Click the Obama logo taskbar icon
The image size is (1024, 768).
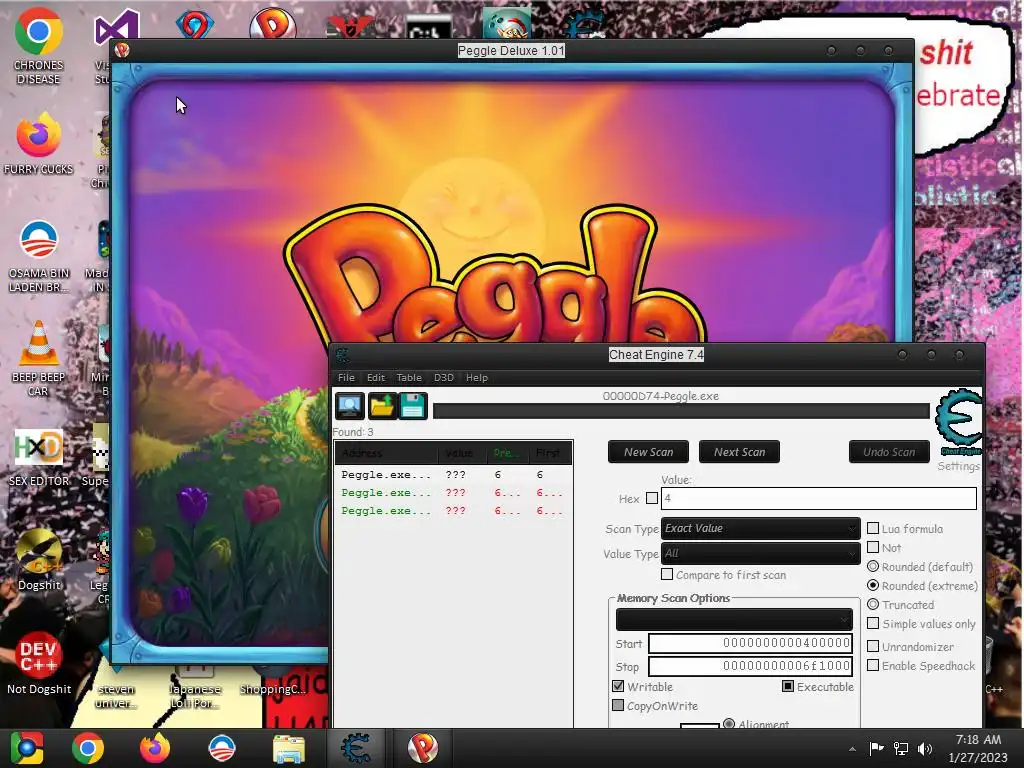point(222,748)
